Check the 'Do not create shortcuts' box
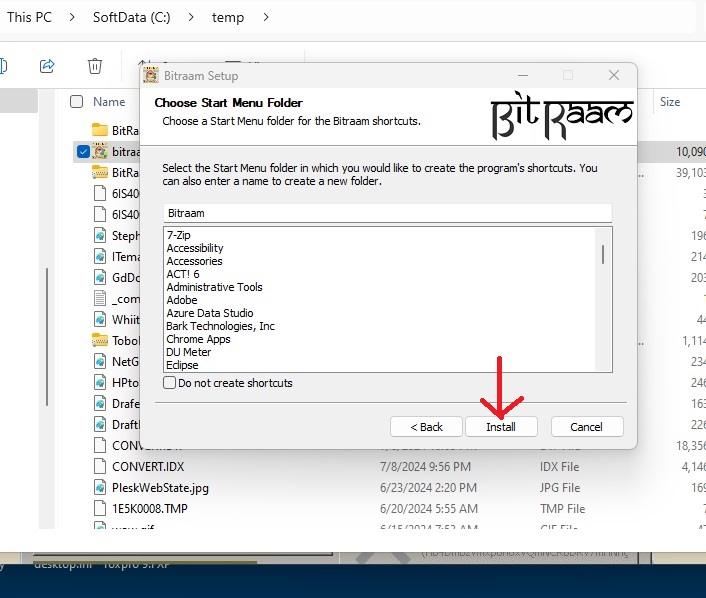 (169, 383)
